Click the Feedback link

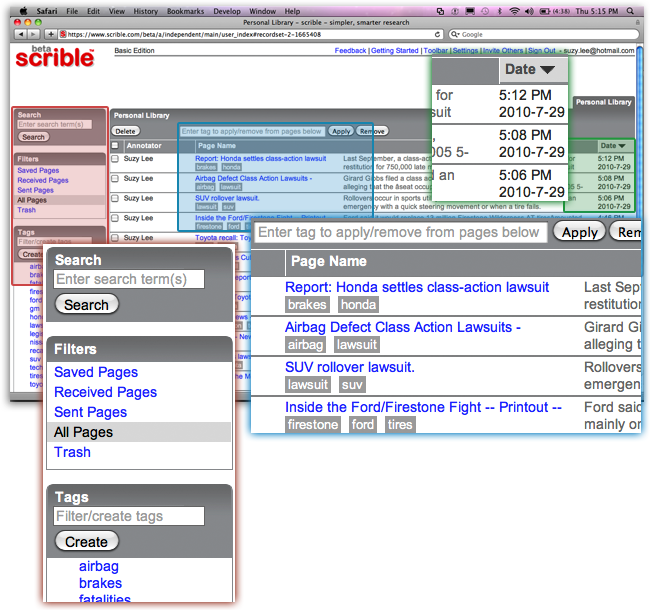pos(350,51)
